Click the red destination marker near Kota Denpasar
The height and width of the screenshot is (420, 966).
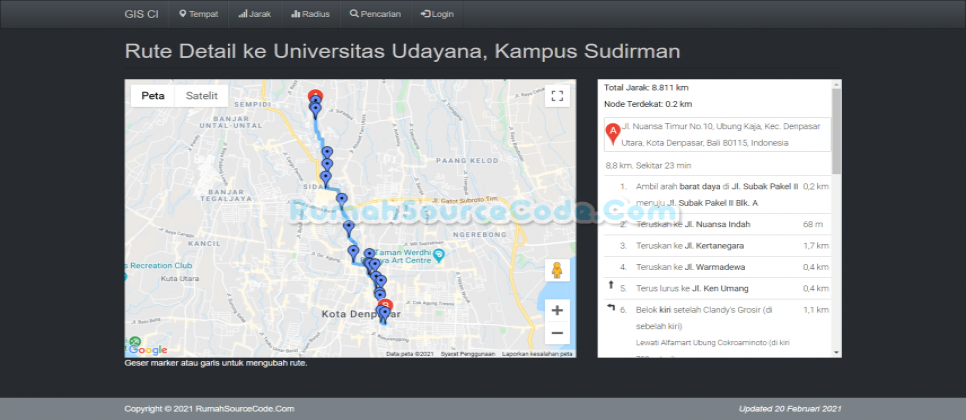(386, 304)
